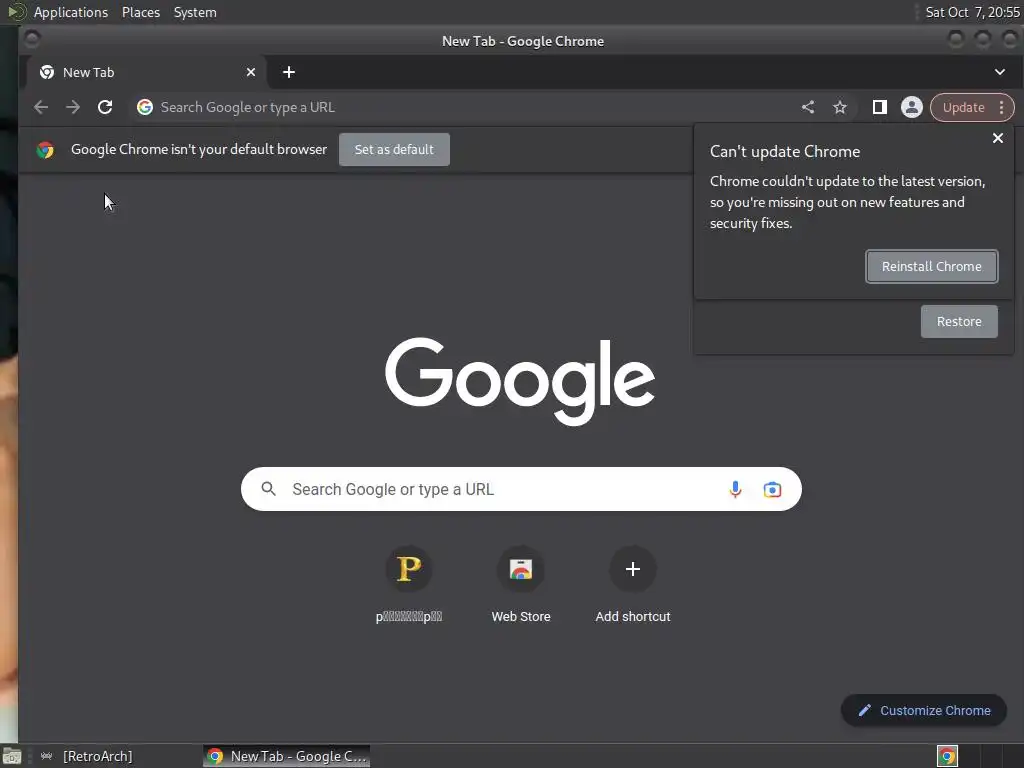Close the New Tab tab
The height and width of the screenshot is (768, 1024).
[x=251, y=72]
